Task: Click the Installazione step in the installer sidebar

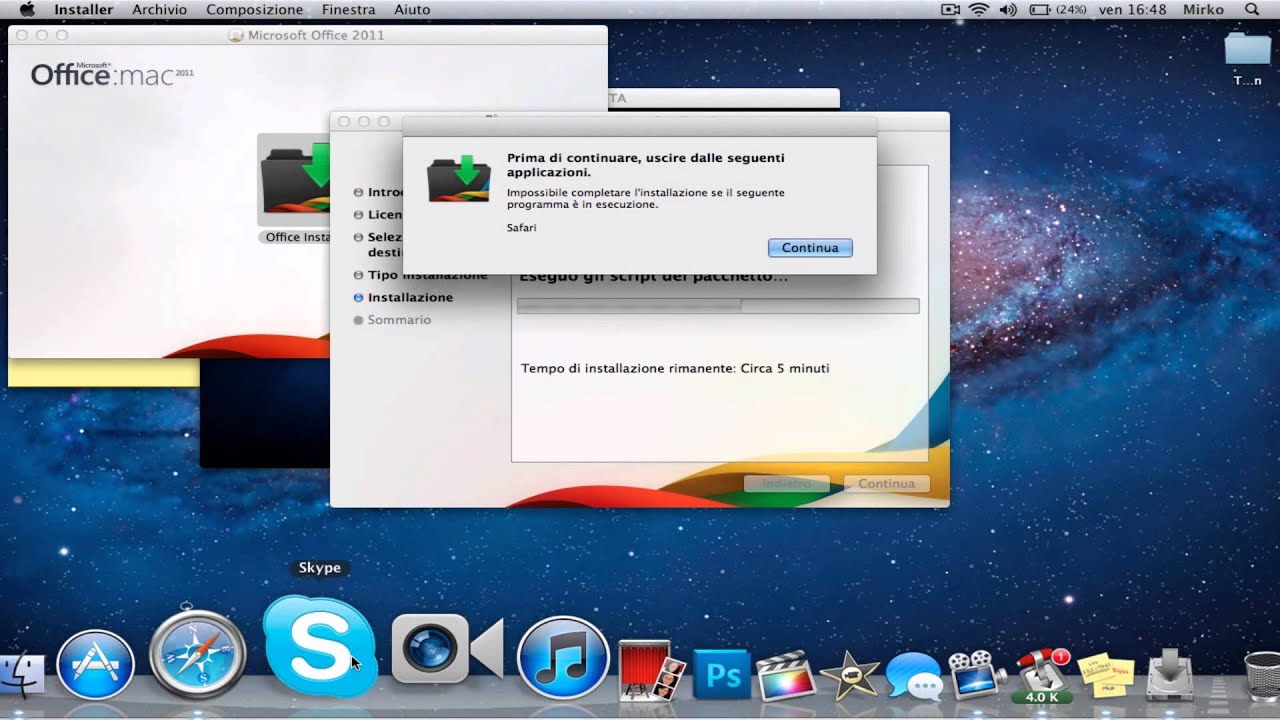Action: coord(410,297)
